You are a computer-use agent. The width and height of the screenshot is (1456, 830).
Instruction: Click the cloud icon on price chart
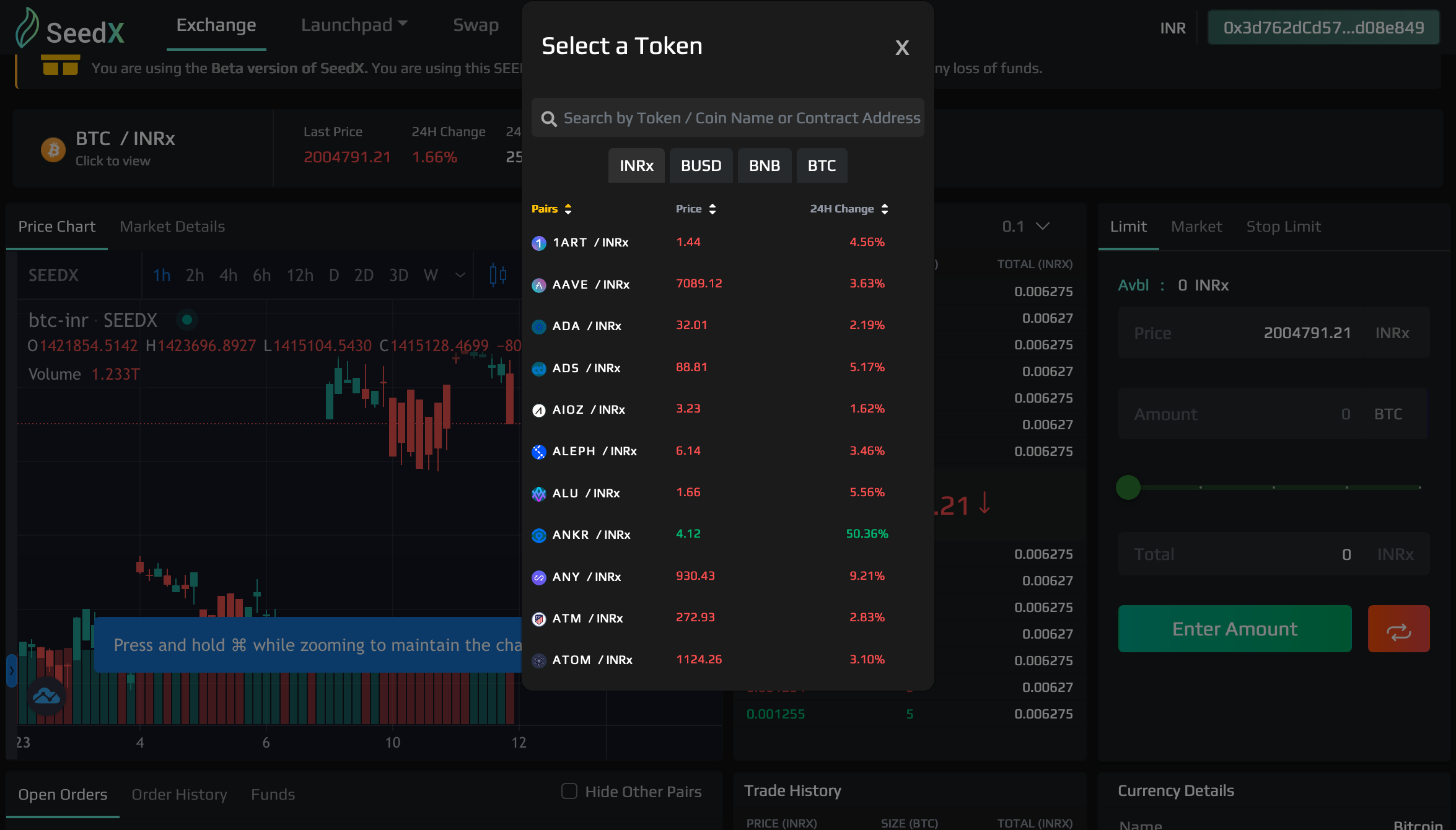pos(46,697)
